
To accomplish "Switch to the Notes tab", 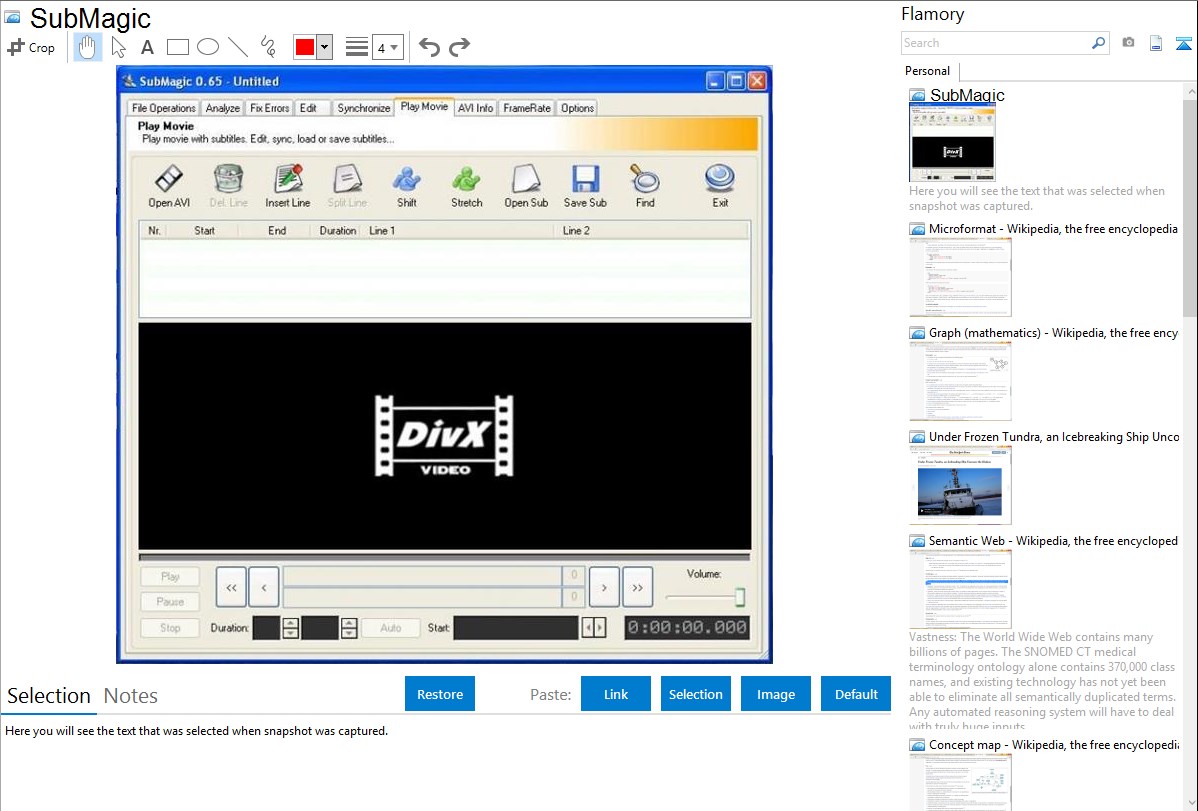I will [x=131, y=696].
